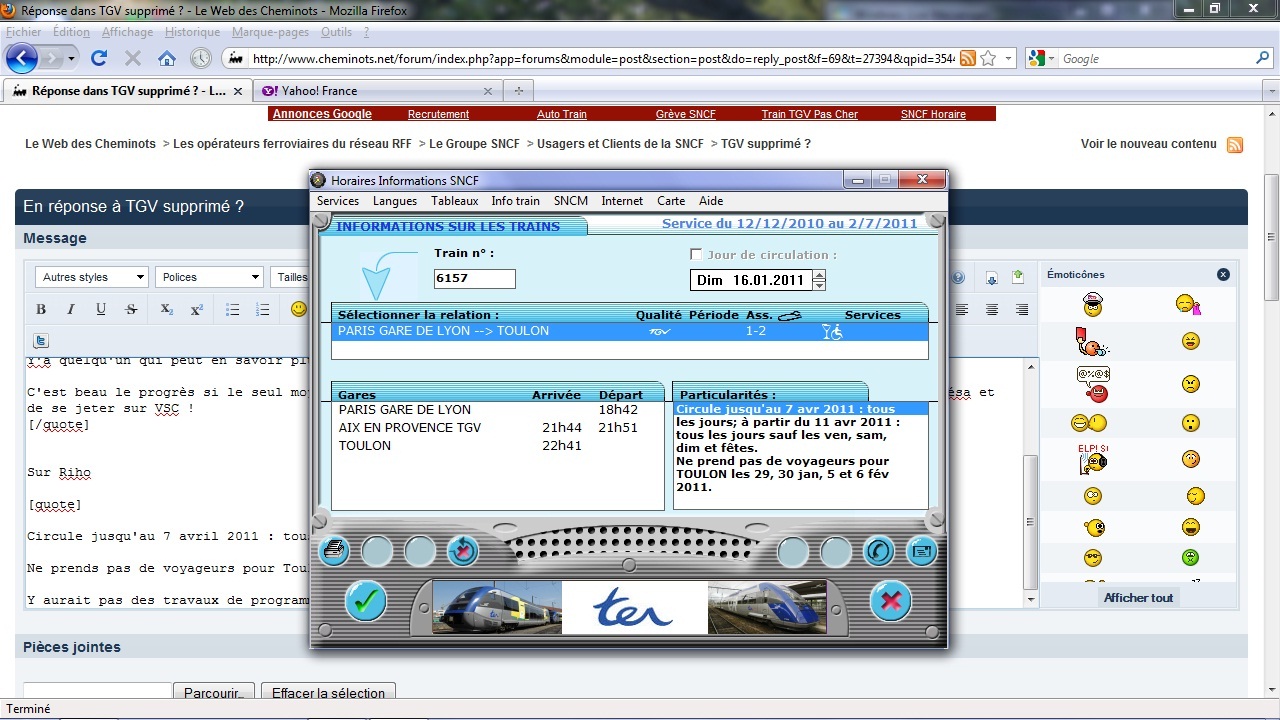
Task: Apply subscript formatting in forum editor
Action: click(x=167, y=309)
